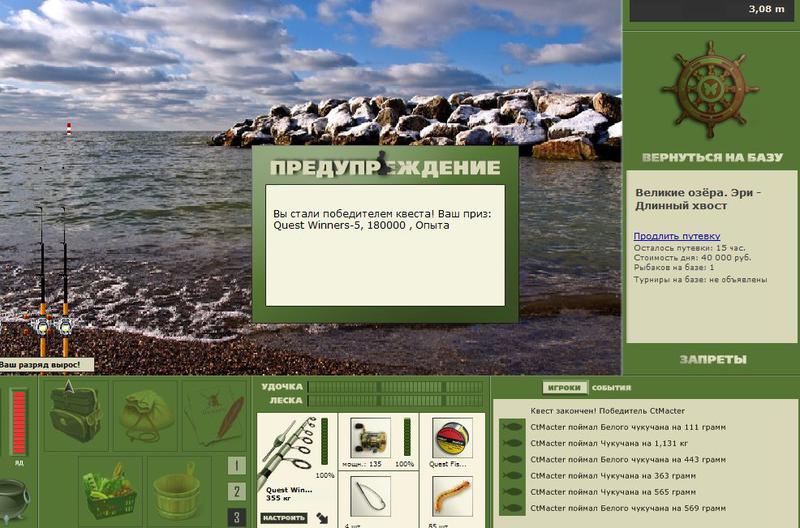Click fish icon beside Белого чукучана 443 грамм
The height and width of the screenshot is (528, 800).
tap(512, 460)
